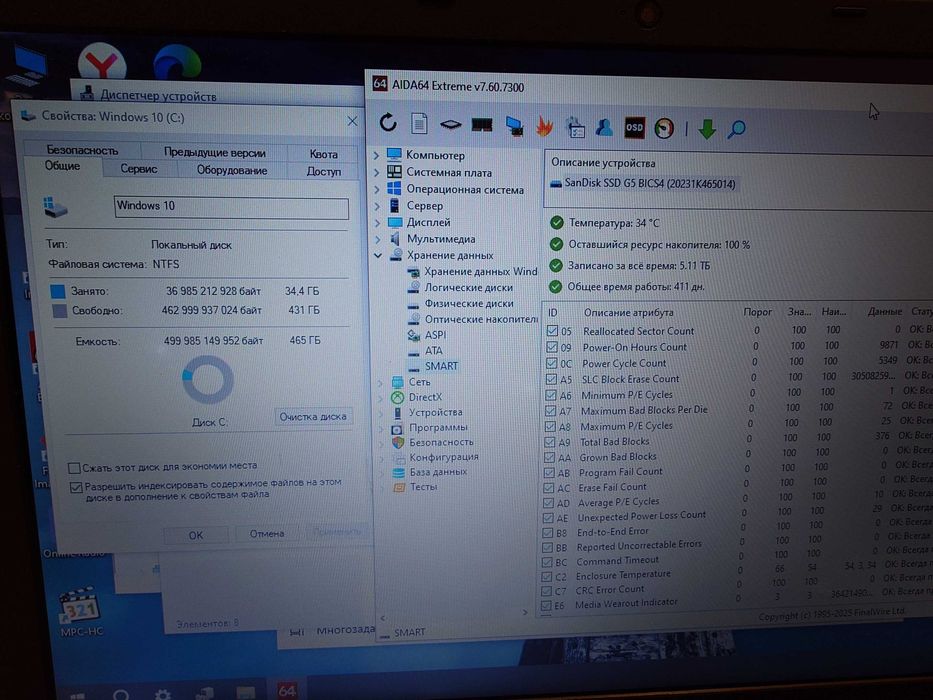The image size is (933, 700).
Task: Click the Описание атрибута column header
Action: pos(628,312)
